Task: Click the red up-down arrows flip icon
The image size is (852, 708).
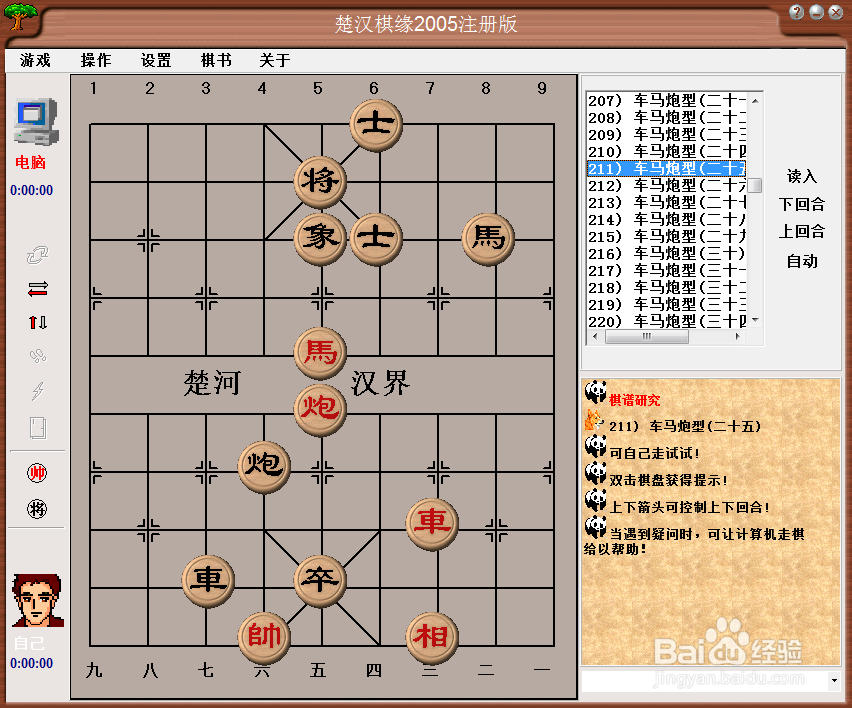Action: pyautogui.click(x=37, y=322)
